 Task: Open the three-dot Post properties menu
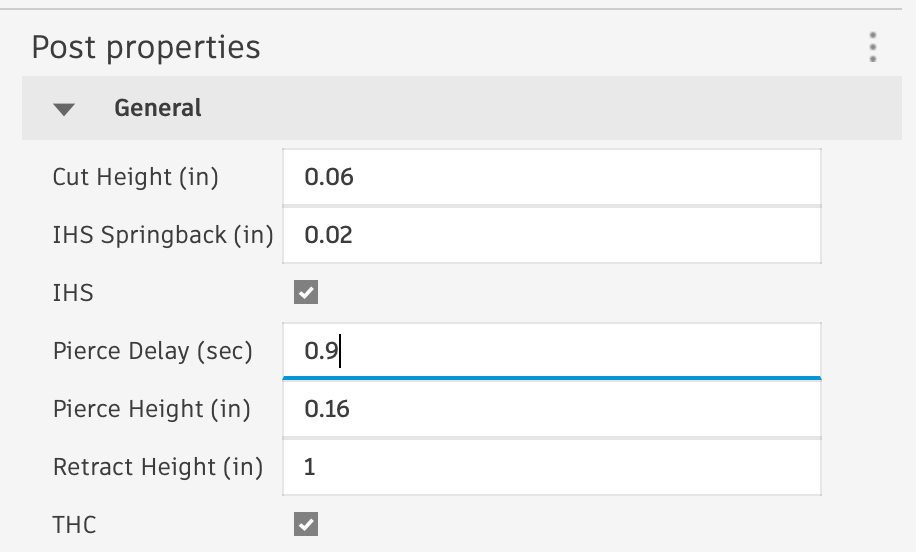873,47
